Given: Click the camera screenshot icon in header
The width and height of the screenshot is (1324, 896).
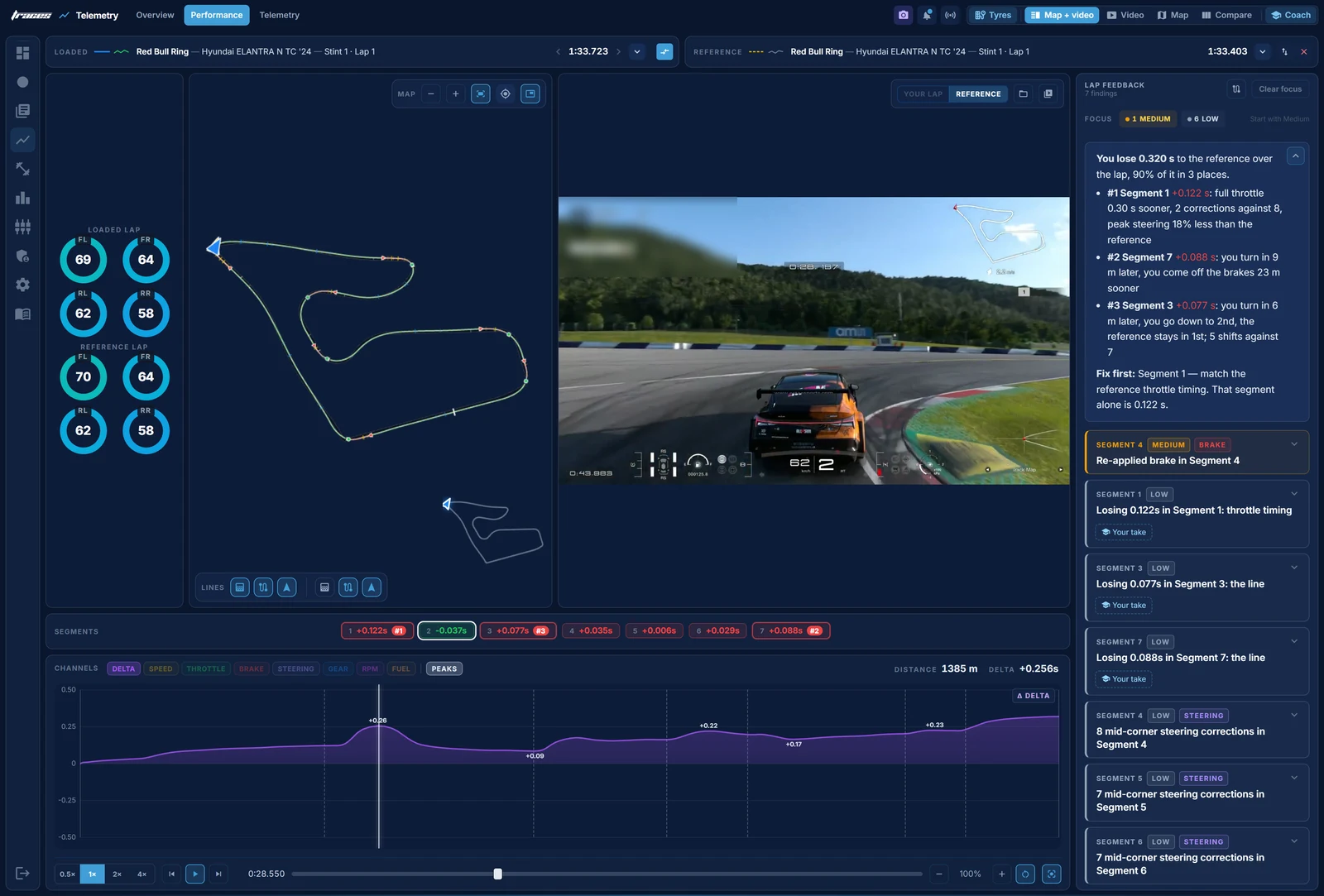Looking at the screenshot, I should point(903,15).
